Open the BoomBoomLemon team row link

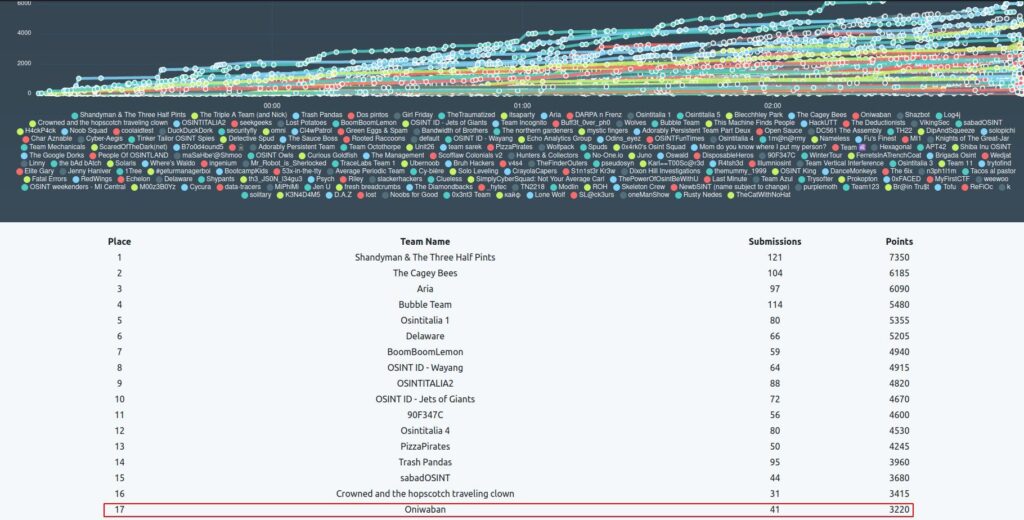pyautogui.click(x=424, y=352)
